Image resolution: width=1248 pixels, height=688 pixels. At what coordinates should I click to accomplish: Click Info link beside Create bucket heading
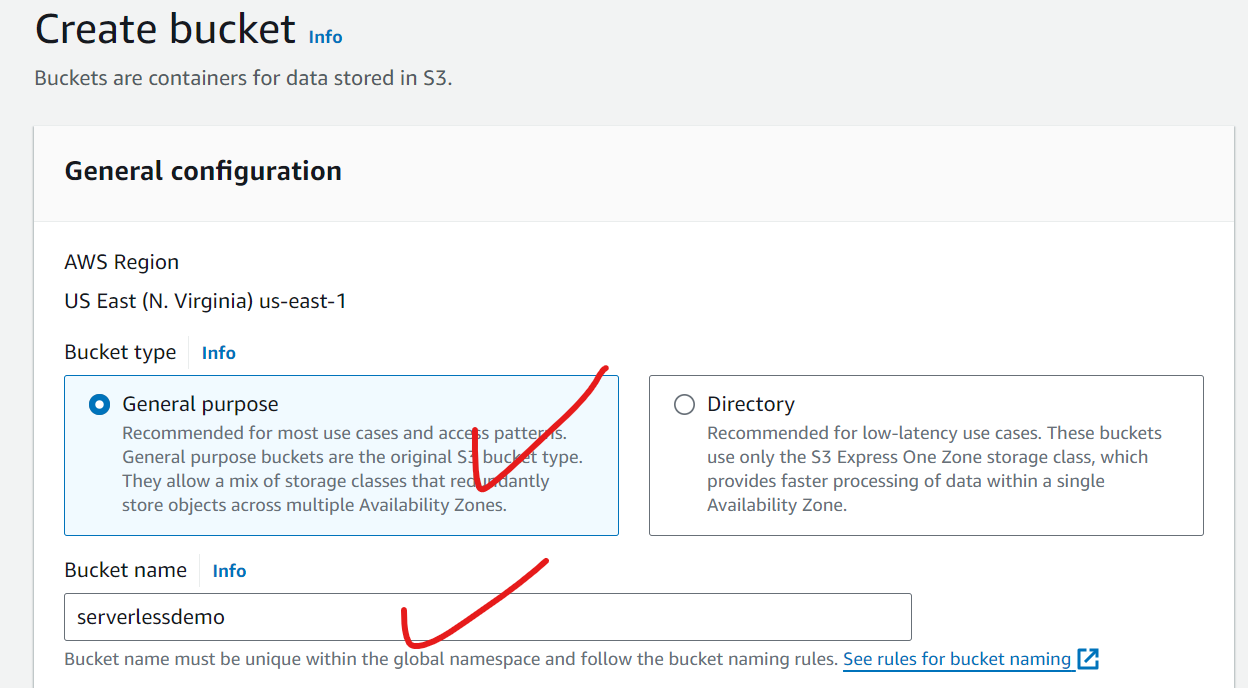point(325,37)
